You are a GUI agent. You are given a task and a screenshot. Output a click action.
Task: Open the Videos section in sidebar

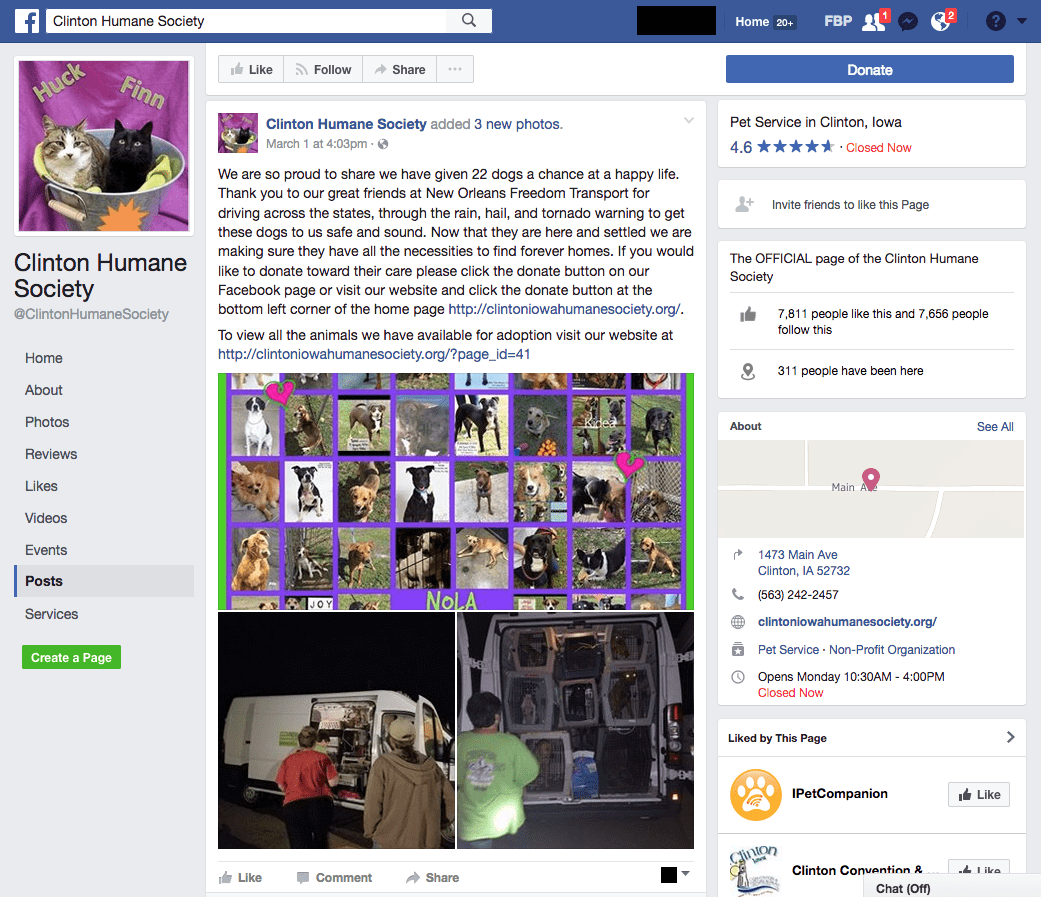tap(46, 518)
